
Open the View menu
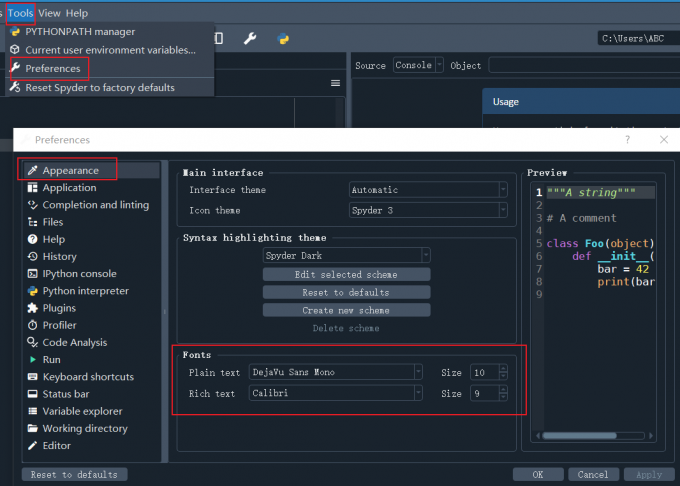coord(49,13)
